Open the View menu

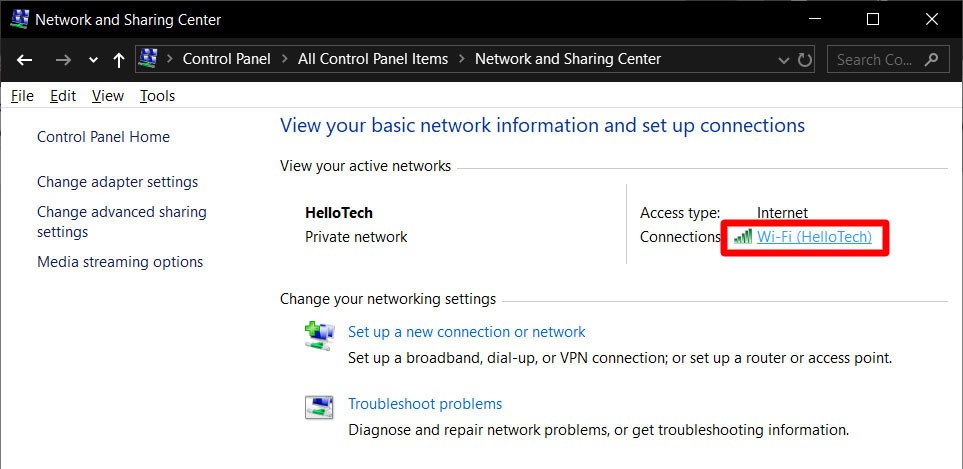[x=107, y=96]
